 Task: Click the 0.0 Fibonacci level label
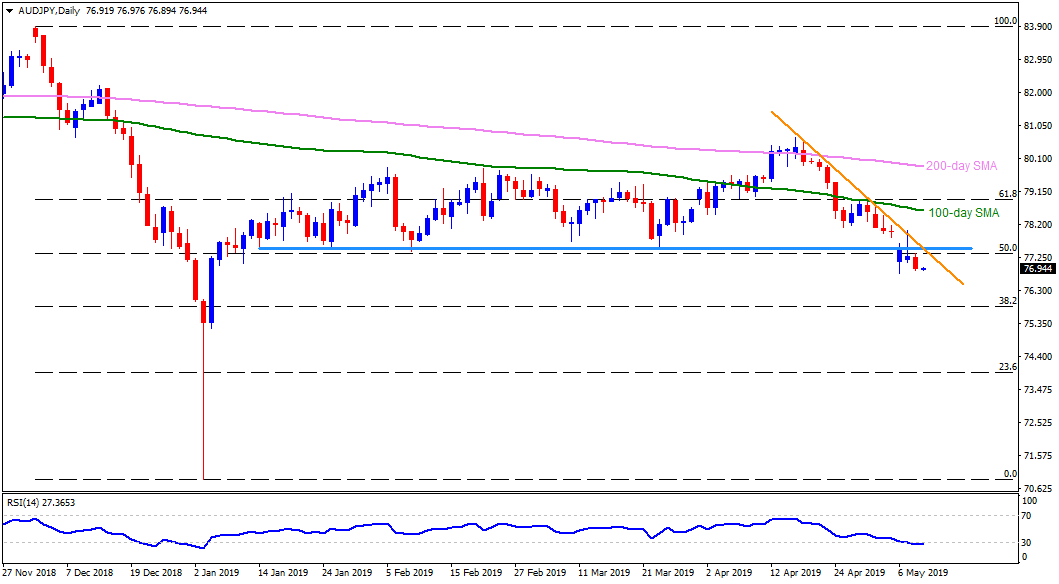(x=1010, y=473)
